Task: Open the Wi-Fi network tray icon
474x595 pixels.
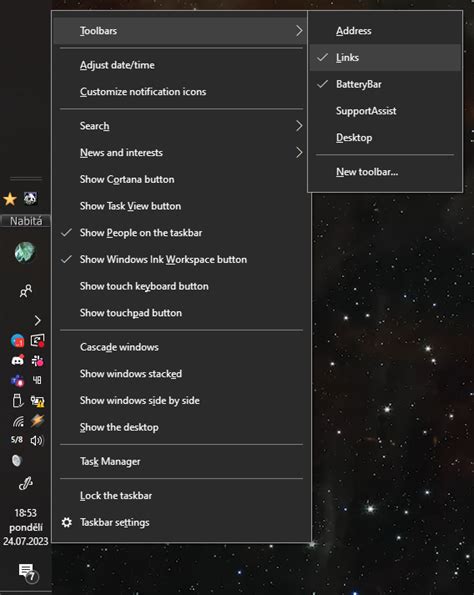Action: 18,421
